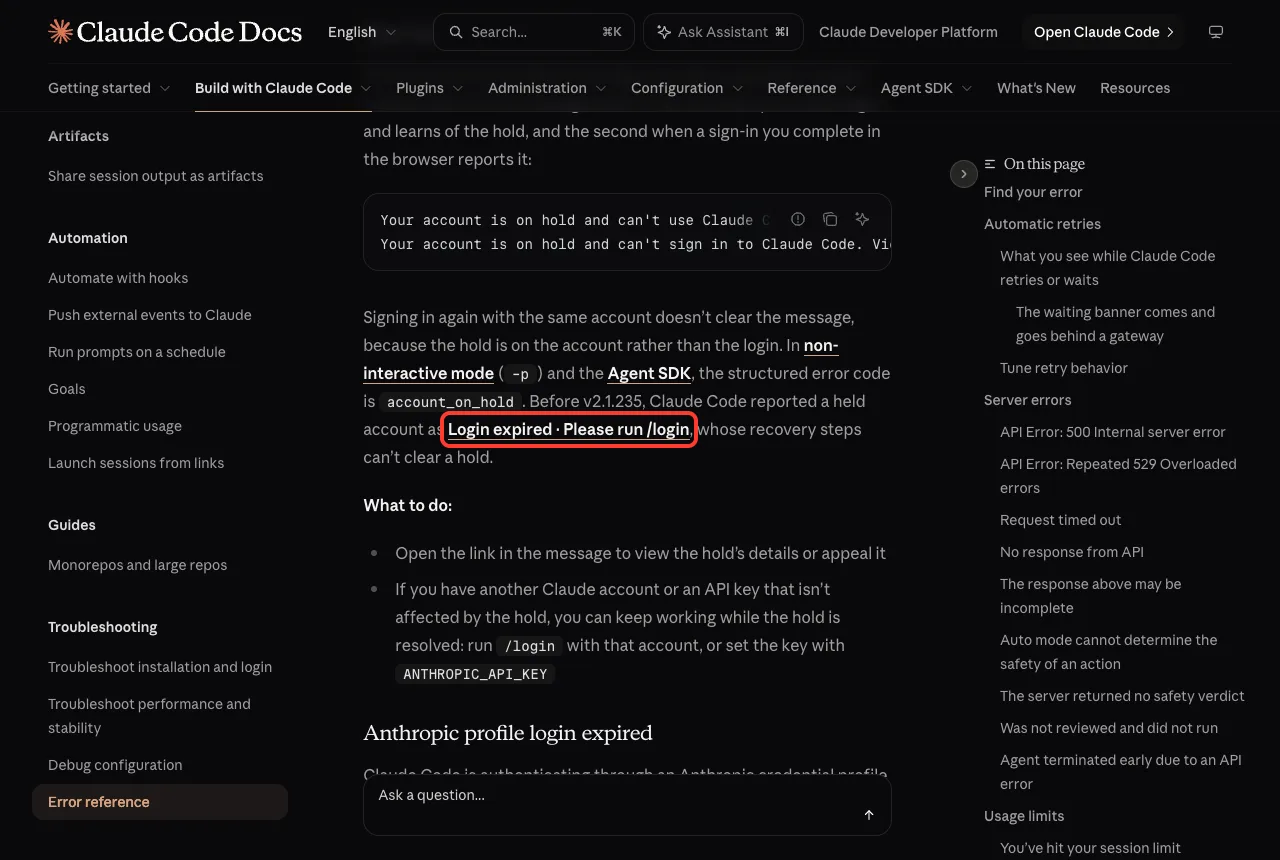The image size is (1280, 860).
Task: Open Claude Developer Platform link
Action: point(908,32)
